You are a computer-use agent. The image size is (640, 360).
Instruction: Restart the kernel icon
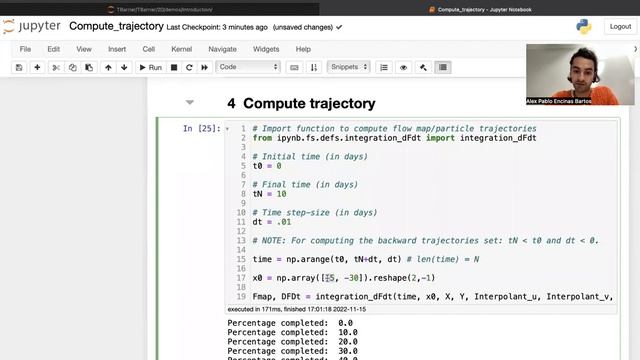tap(189, 67)
